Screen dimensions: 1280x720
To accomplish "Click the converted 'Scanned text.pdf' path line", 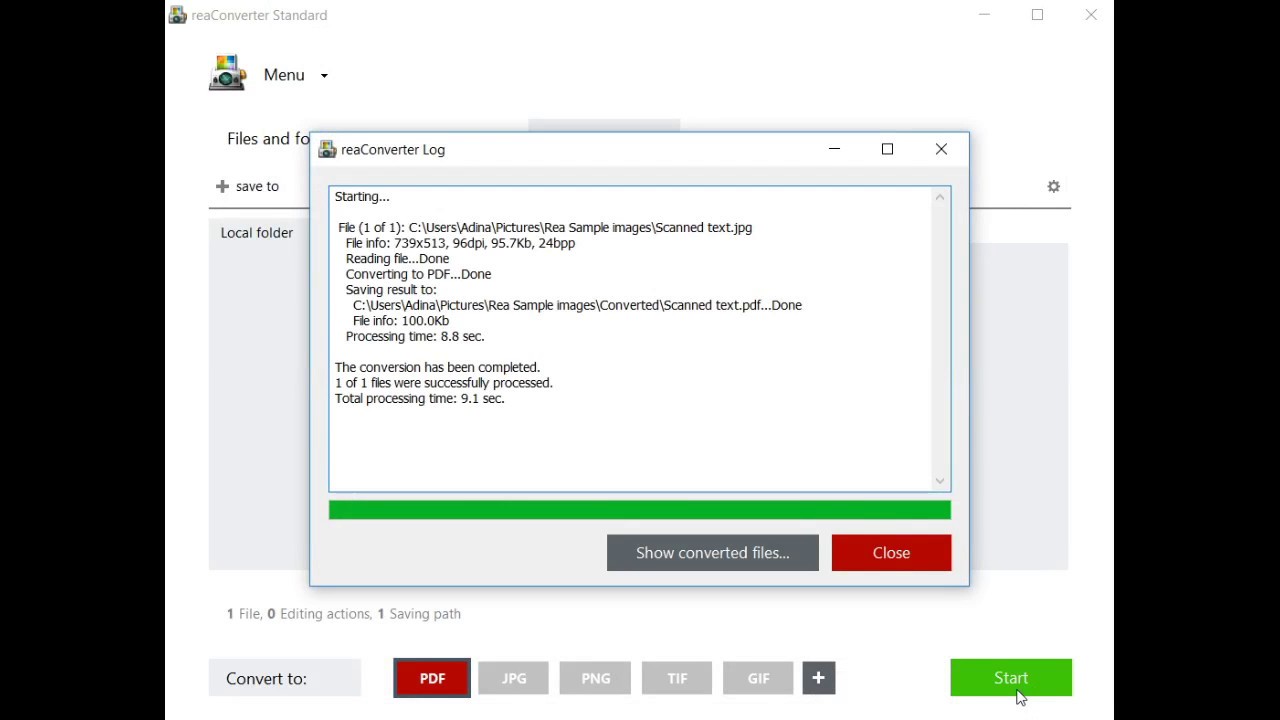I will [577, 305].
